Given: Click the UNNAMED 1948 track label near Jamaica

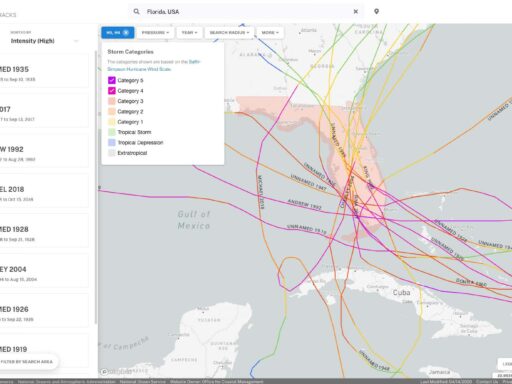Looking at the screenshot, I should click(x=374, y=360).
